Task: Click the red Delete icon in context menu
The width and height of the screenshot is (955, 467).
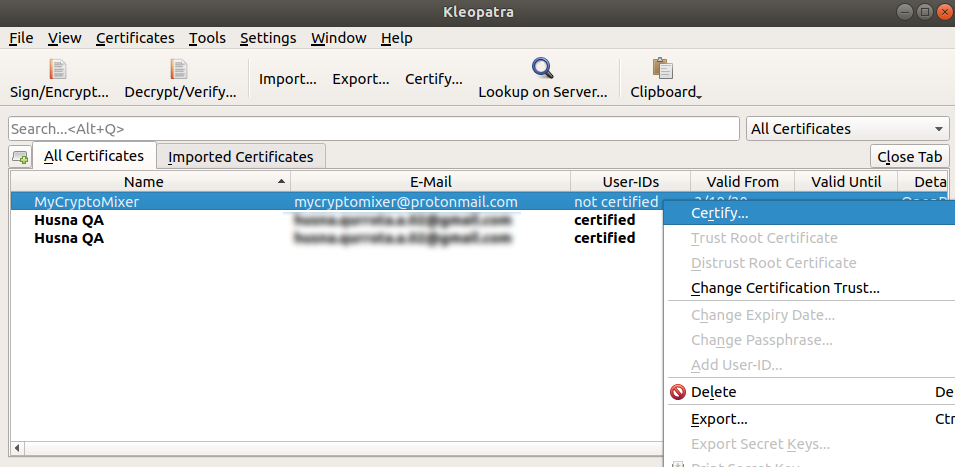Action: coord(678,392)
